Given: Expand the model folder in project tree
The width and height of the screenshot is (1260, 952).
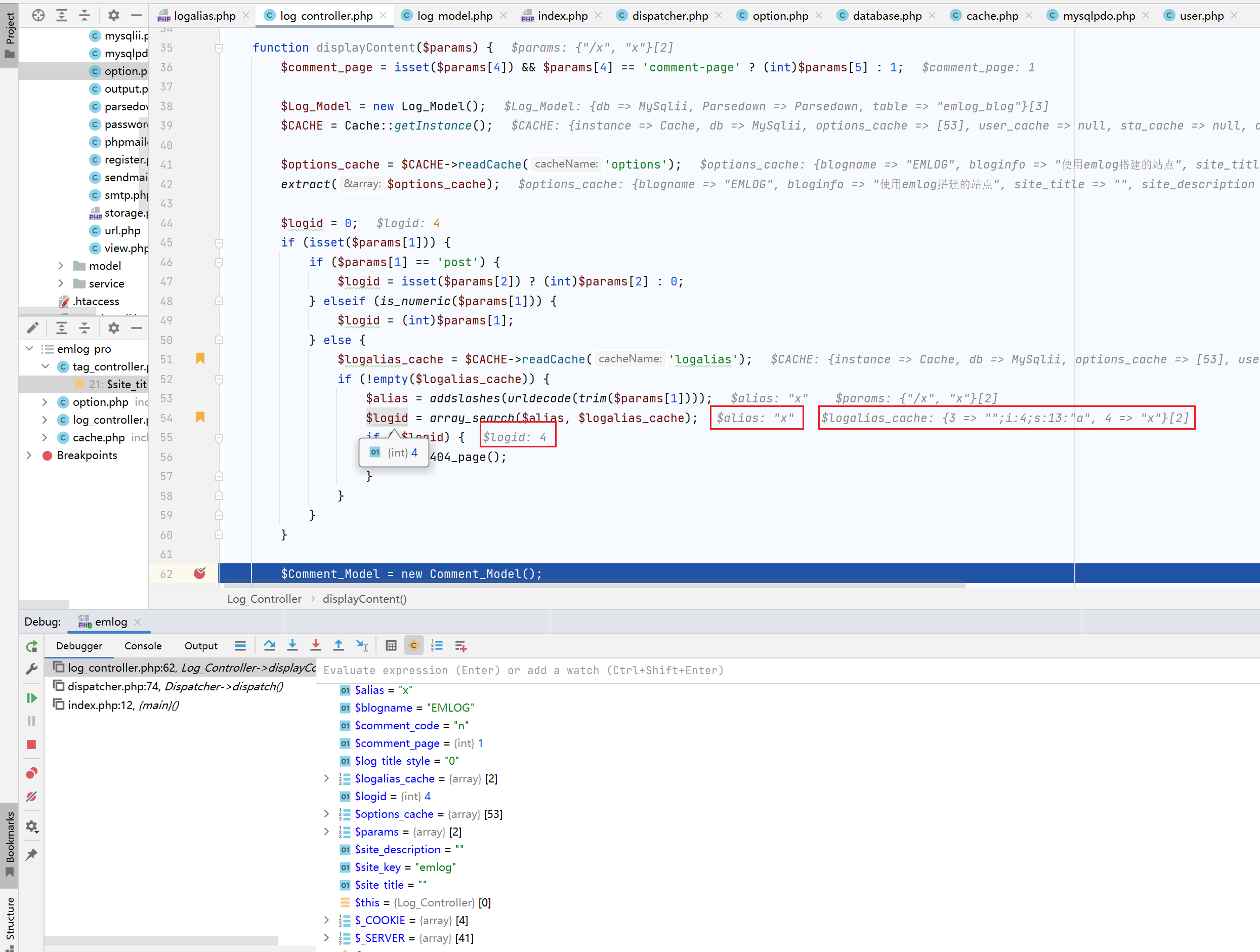Looking at the screenshot, I should click(x=61, y=266).
